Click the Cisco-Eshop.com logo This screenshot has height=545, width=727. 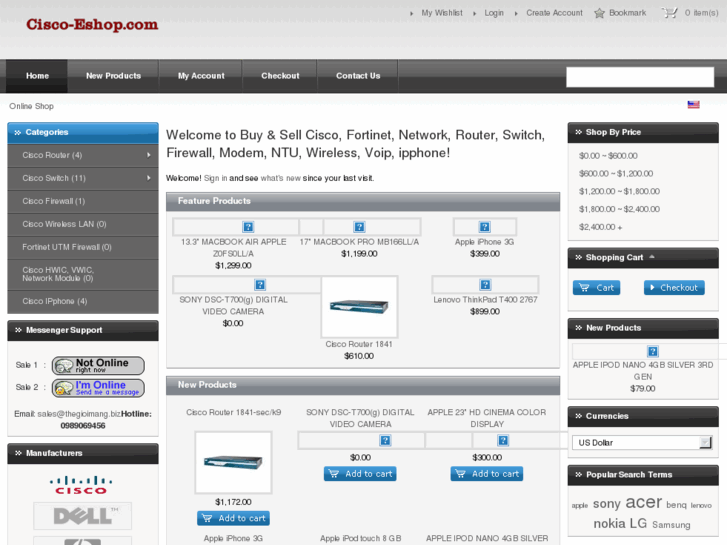click(x=92, y=24)
